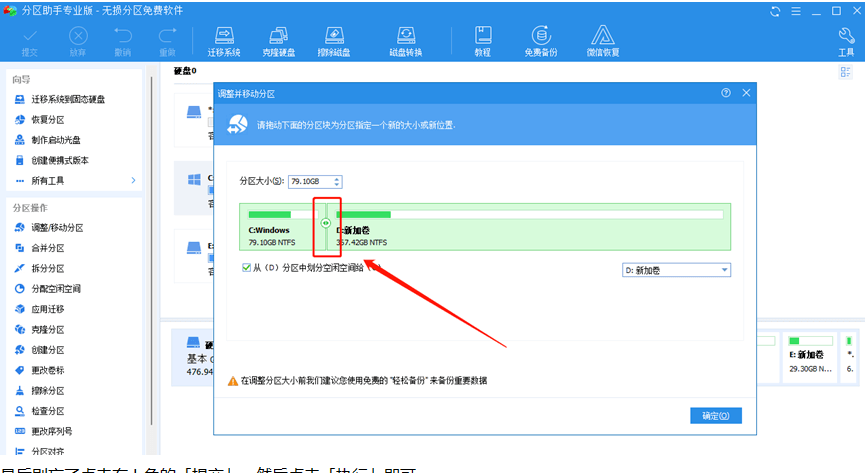This screenshot has height=473, width=868.
Task: Select 合并分区 in partition operations
Action: click(47, 248)
